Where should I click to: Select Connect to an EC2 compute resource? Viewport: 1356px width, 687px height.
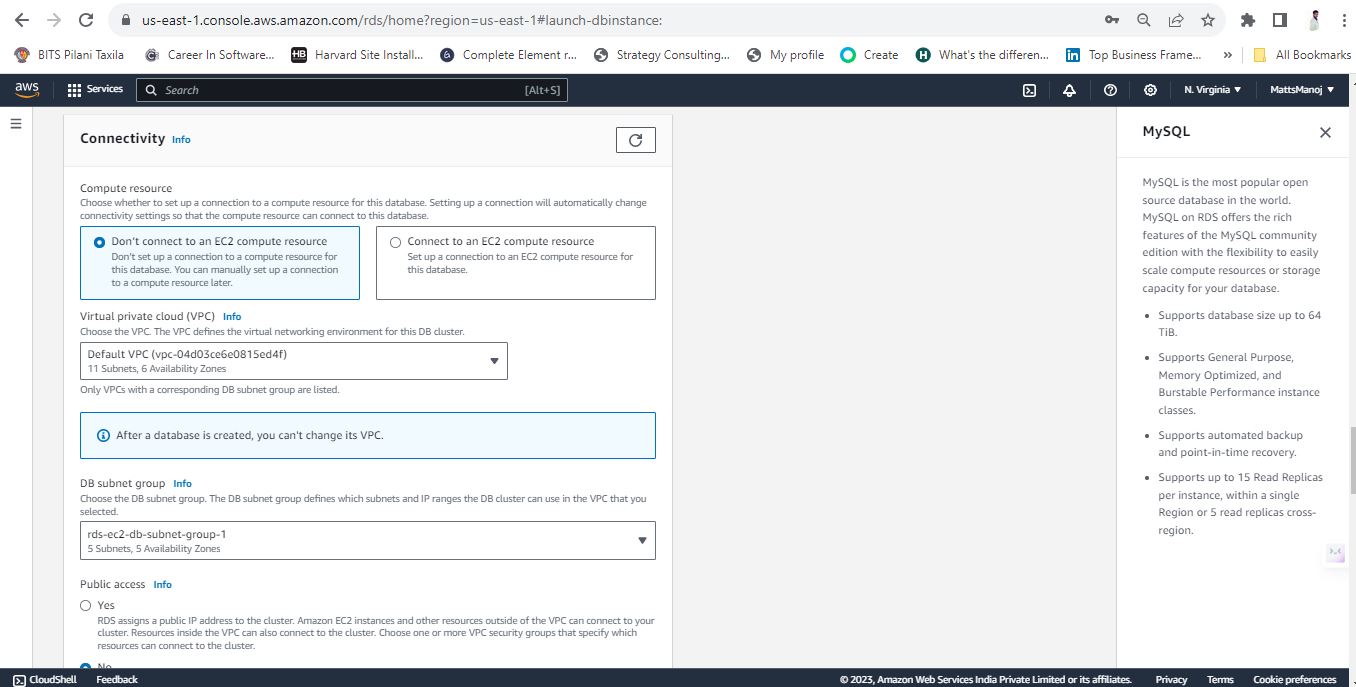click(x=516, y=263)
